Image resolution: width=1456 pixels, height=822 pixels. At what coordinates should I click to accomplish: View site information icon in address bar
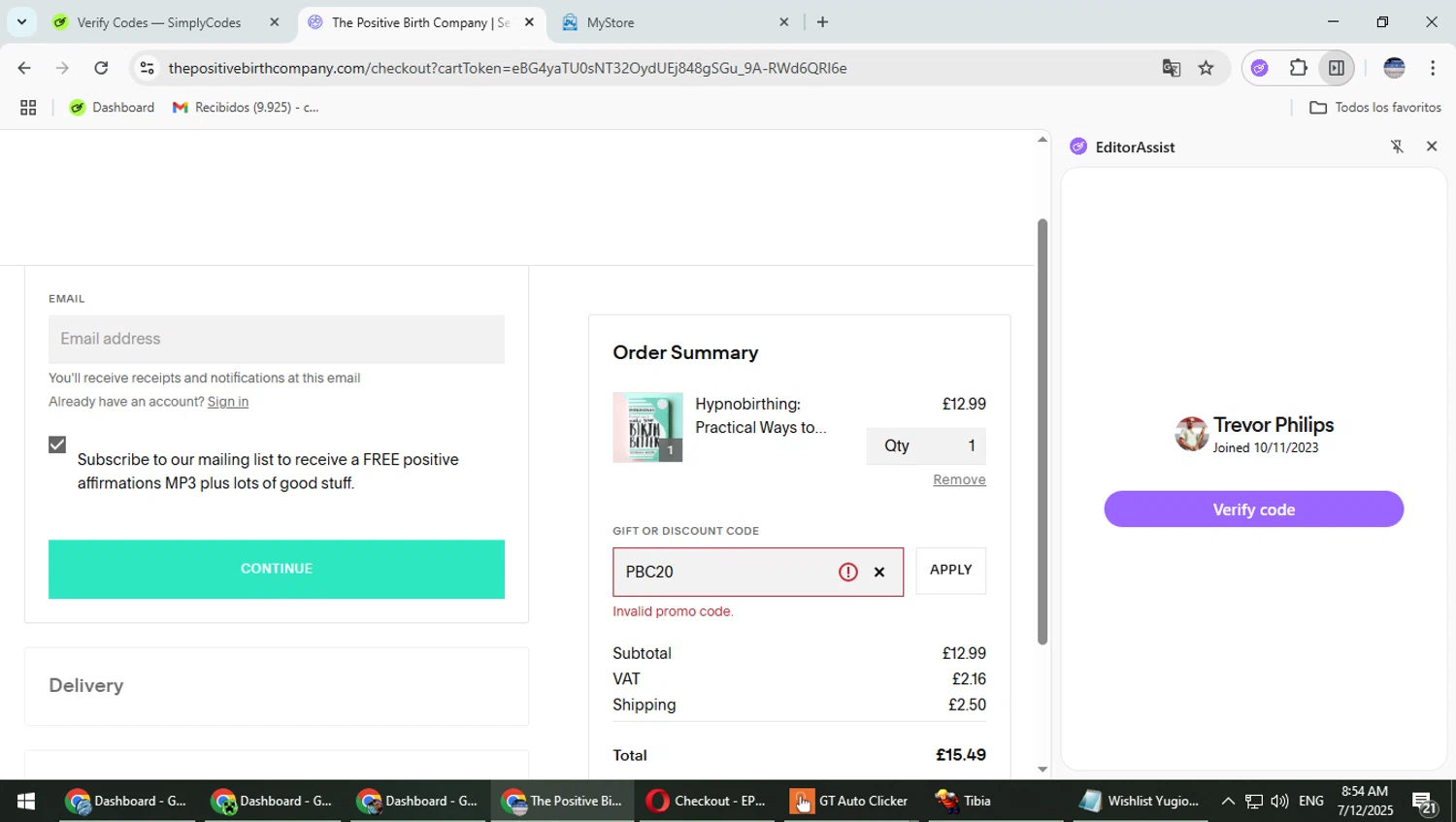pos(147,68)
